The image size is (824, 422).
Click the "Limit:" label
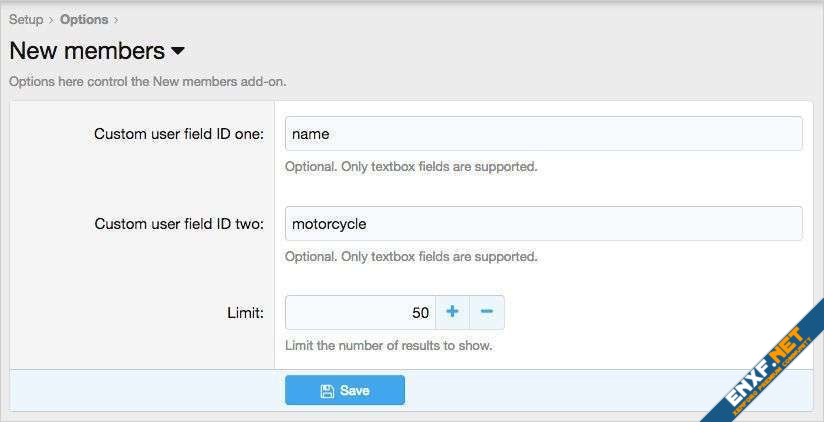click(x=245, y=313)
